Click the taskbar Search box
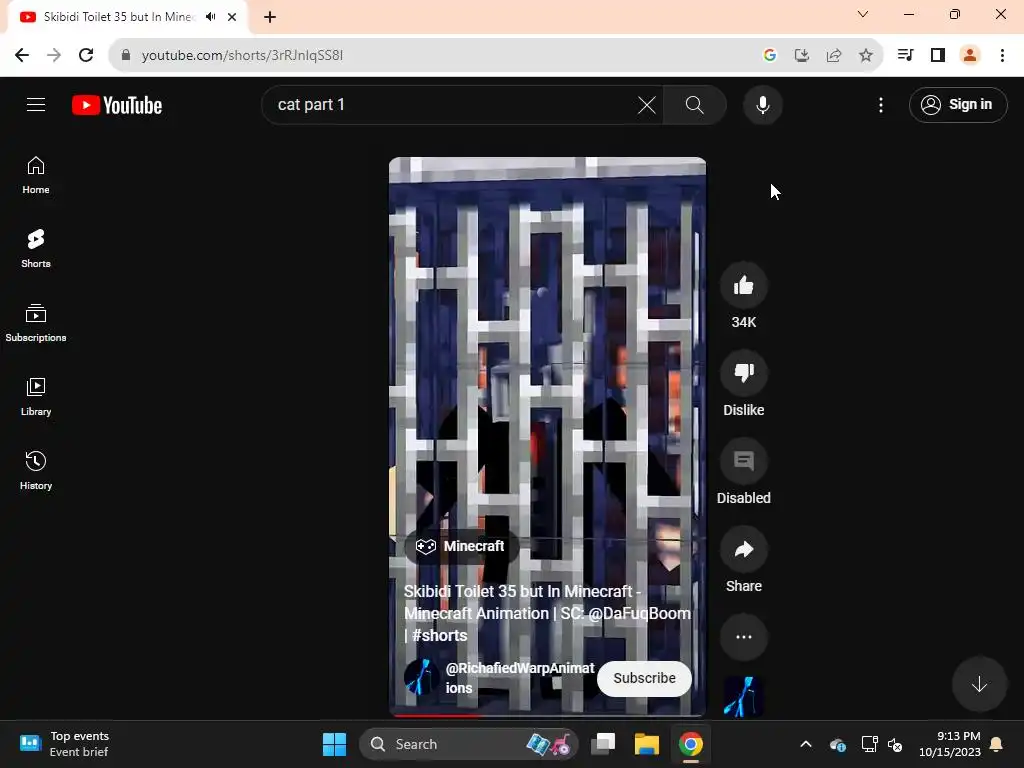This screenshot has width=1024, height=768. pos(468,744)
